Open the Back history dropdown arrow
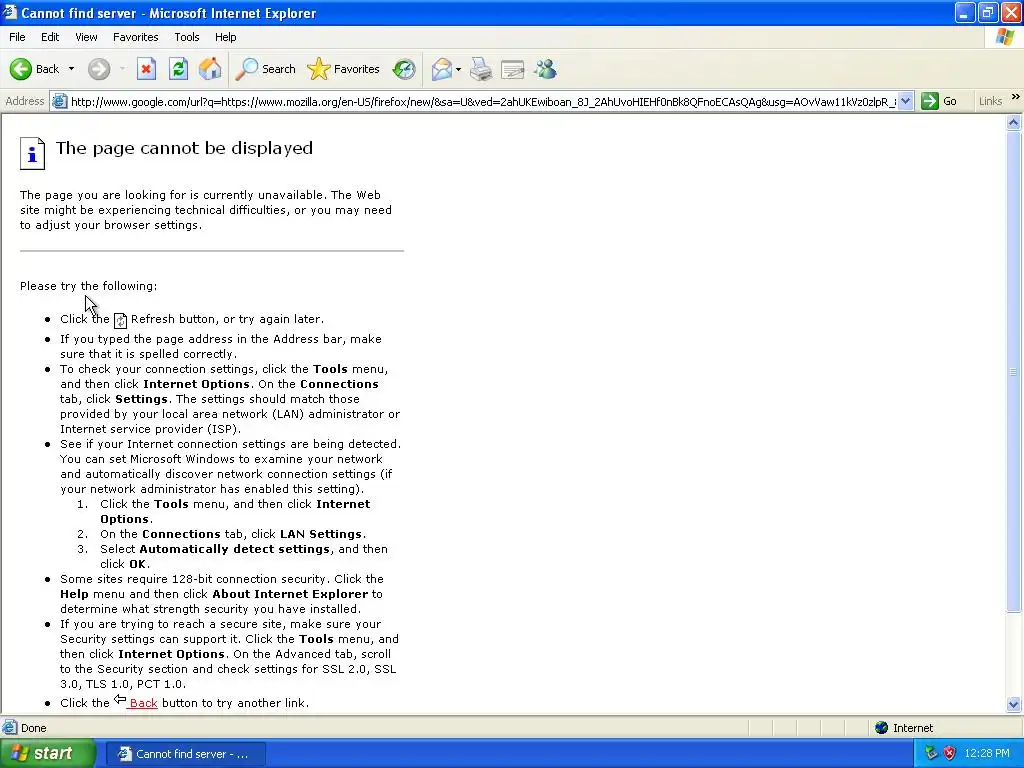 click(x=71, y=69)
